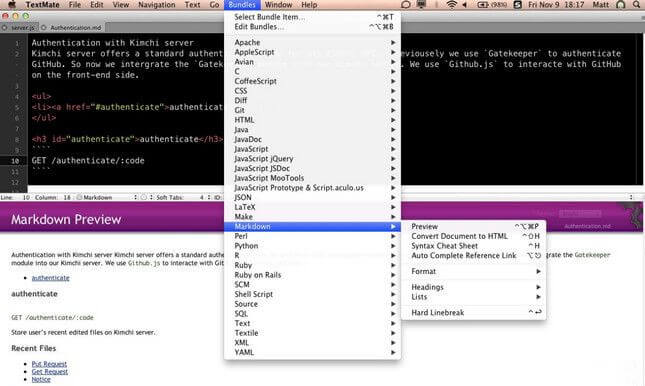Click the battery status icon
Image resolution: width=645 pixels, height=386 pixels.
pyautogui.click(x=492, y=5)
